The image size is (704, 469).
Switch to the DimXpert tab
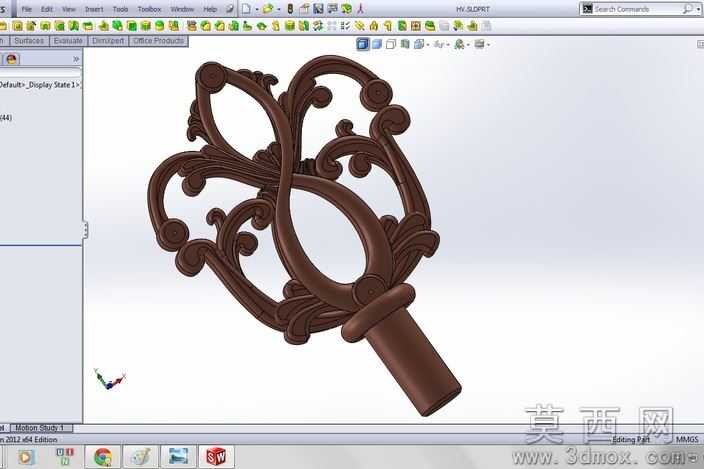point(108,41)
